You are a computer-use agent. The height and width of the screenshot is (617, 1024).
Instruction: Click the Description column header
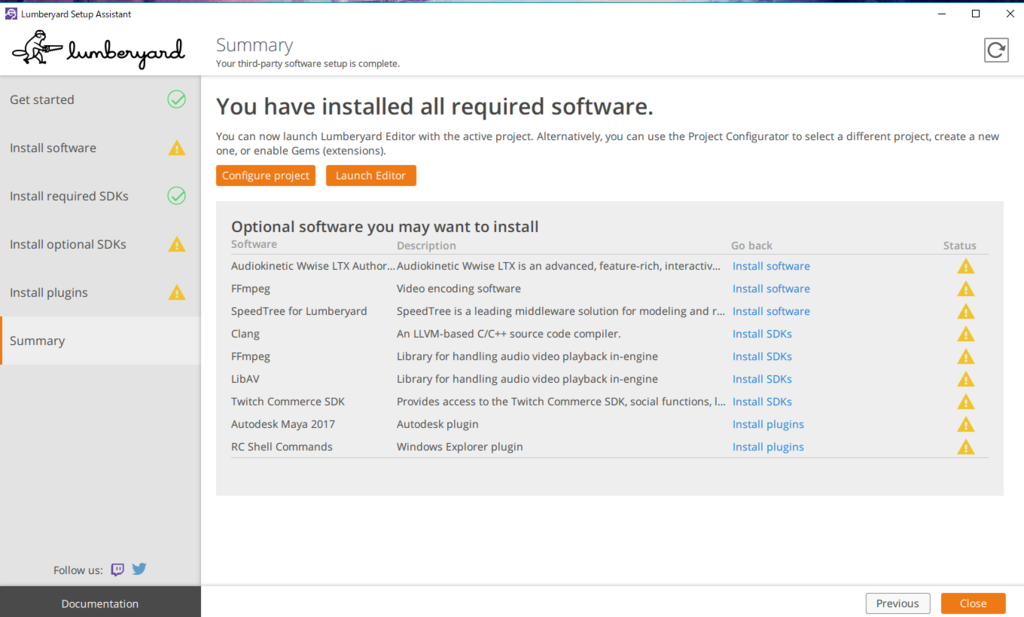coord(426,245)
